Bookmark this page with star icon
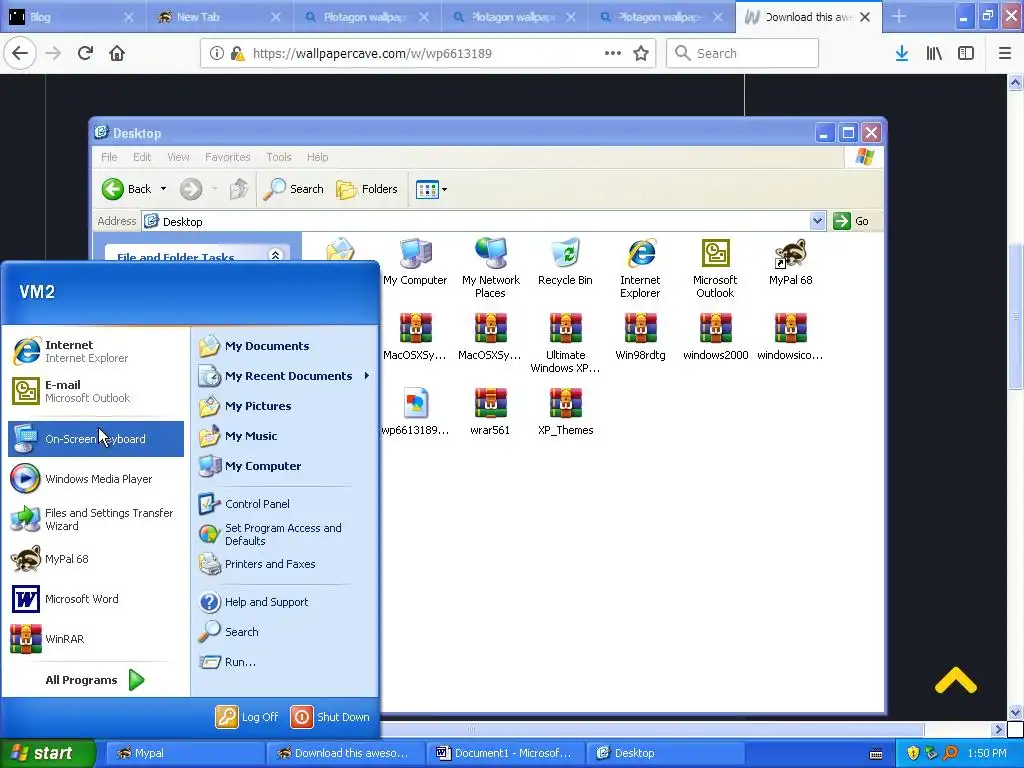 pos(641,54)
